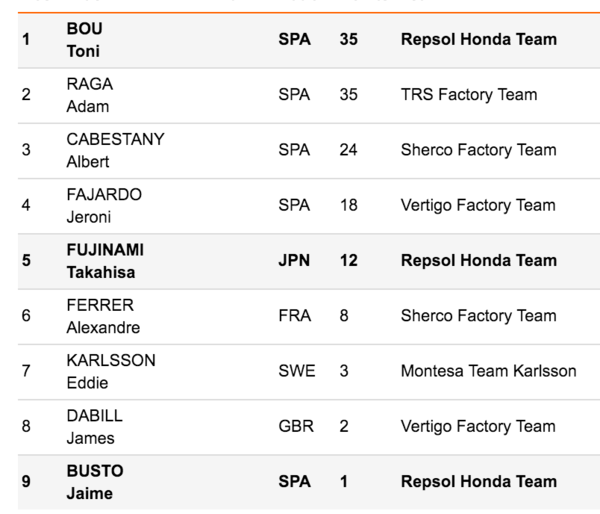Select SWE nationality cell
Viewport: 600px width, 514px height.
tap(297, 371)
